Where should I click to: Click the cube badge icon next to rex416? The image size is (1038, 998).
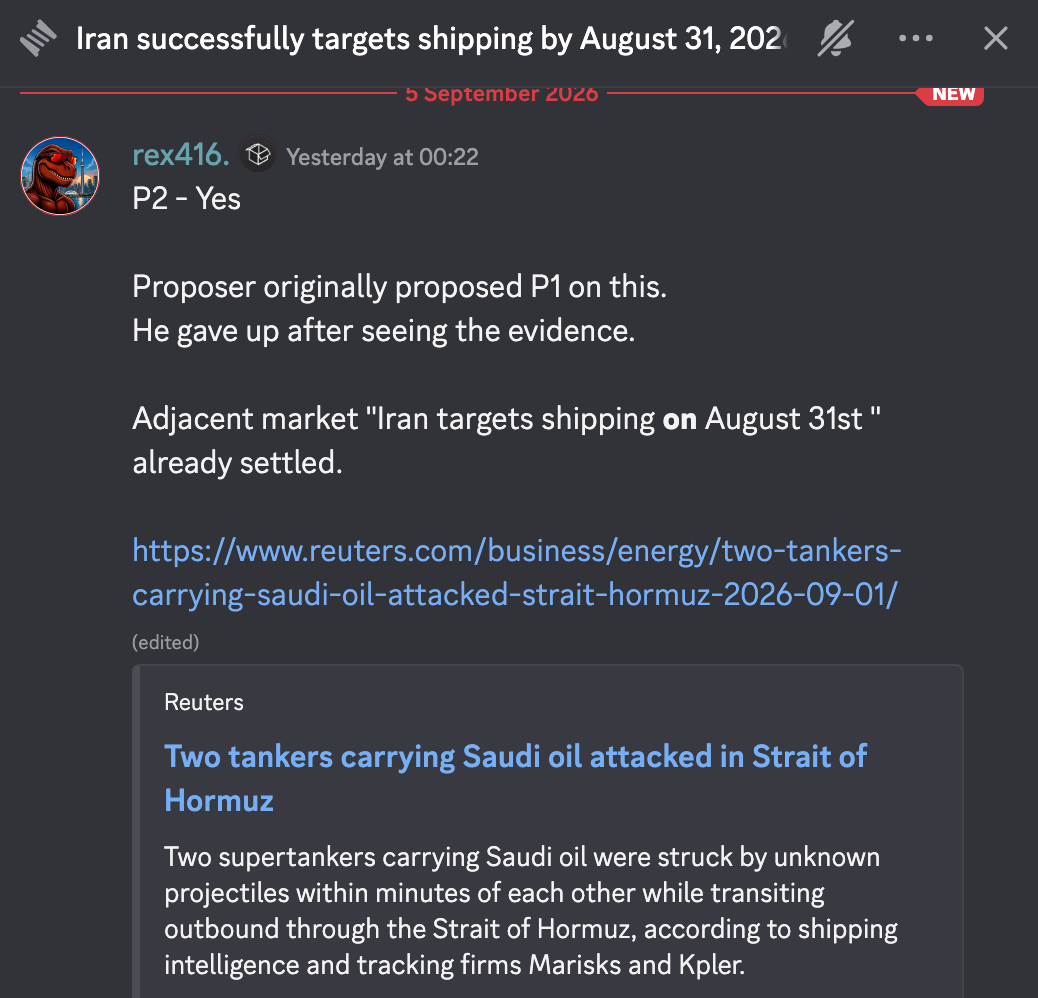click(x=258, y=155)
